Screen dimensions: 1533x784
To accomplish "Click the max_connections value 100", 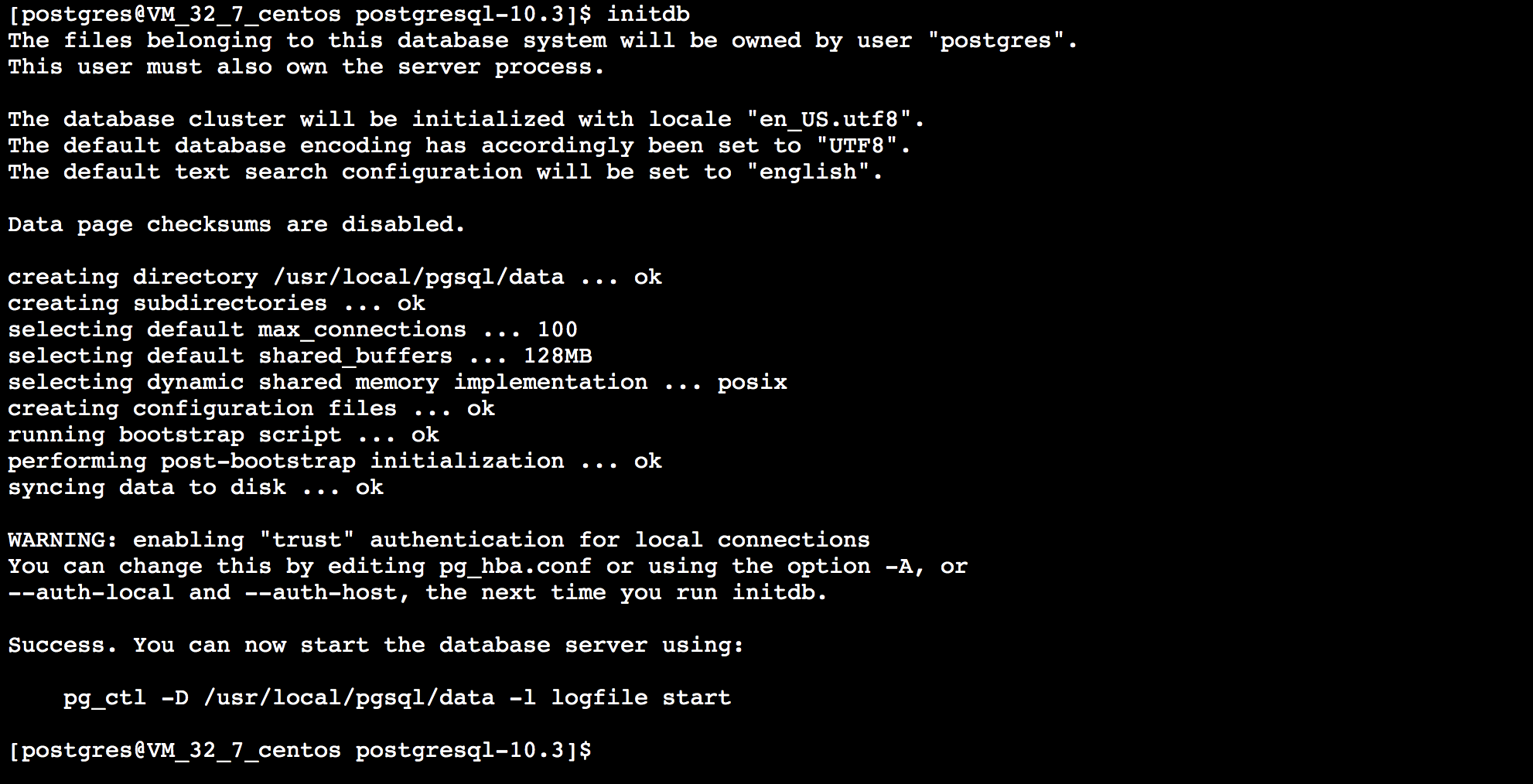I will tap(558, 329).
